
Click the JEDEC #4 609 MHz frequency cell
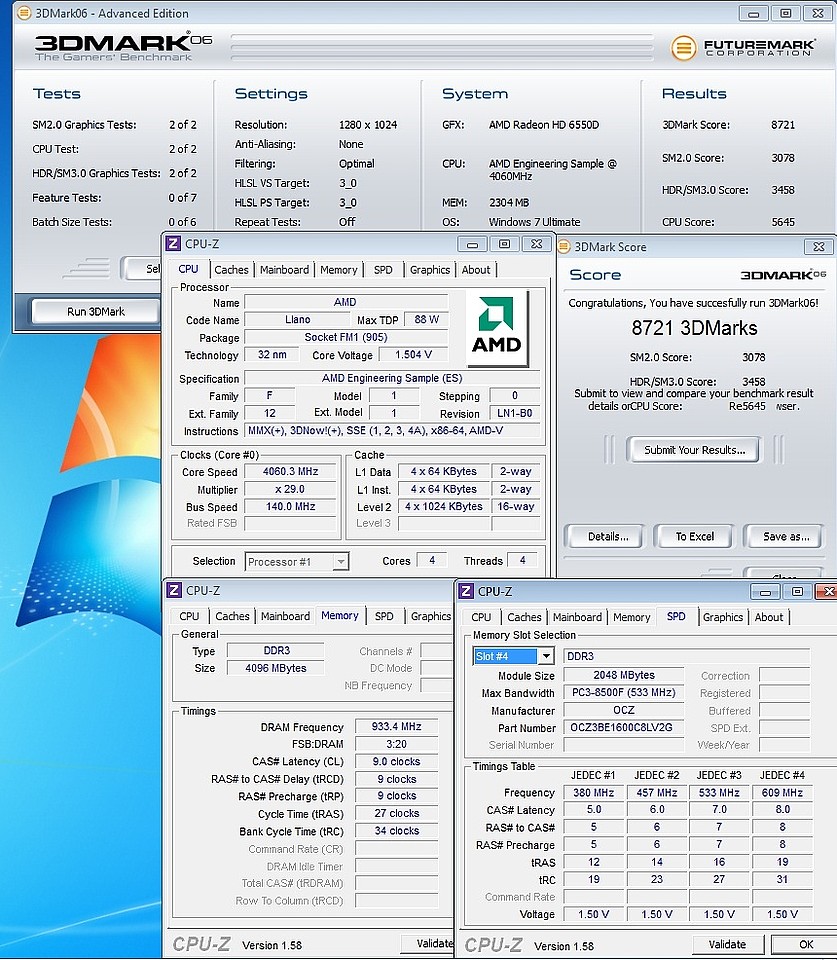[782, 793]
